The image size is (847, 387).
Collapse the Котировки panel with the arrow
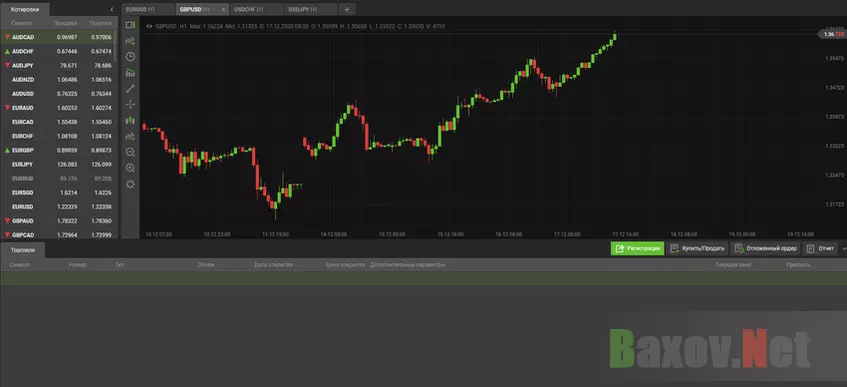click(112, 9)
